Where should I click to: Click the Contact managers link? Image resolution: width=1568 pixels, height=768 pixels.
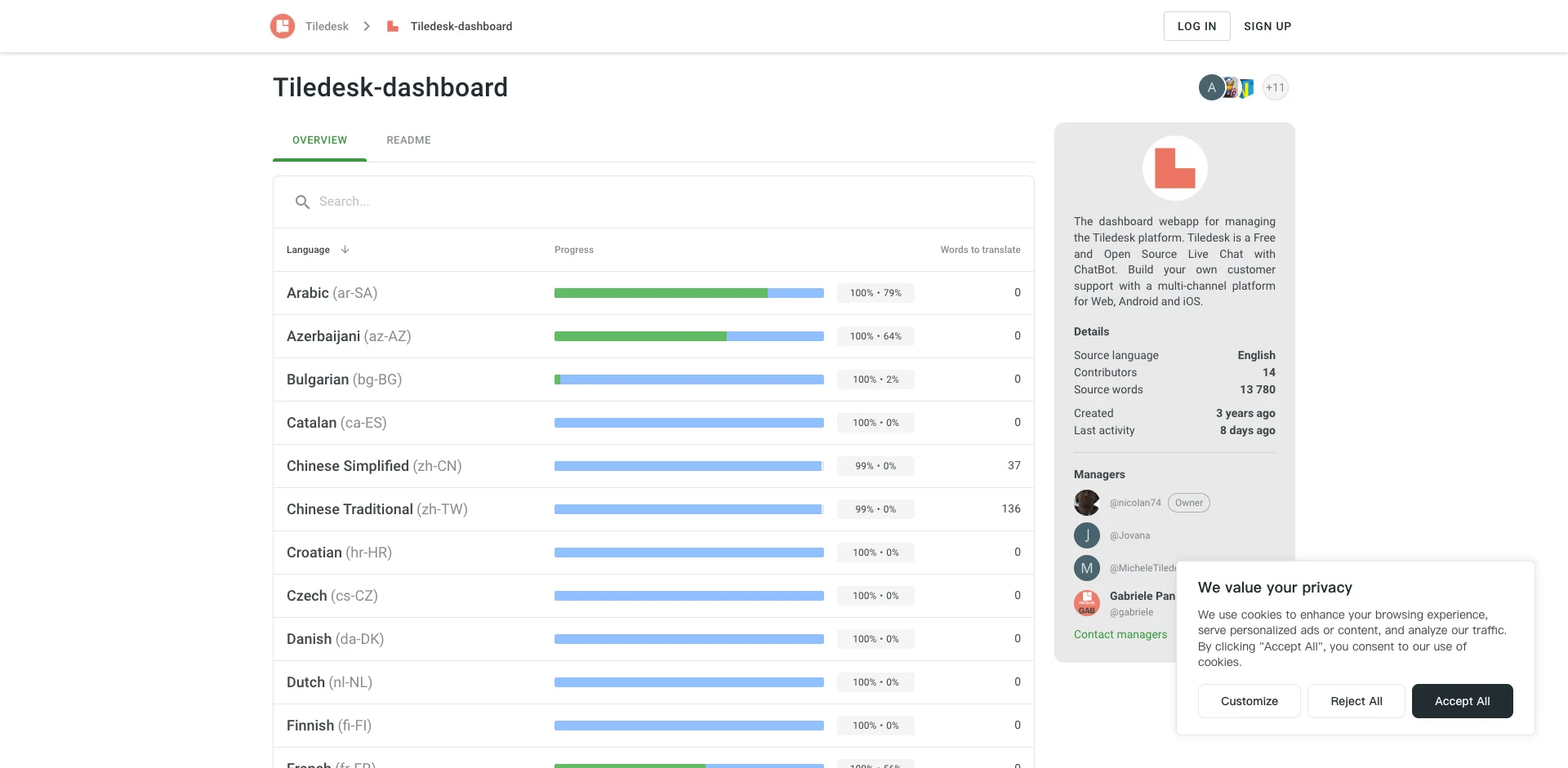pyautogui.click(x=1120, y=635)
